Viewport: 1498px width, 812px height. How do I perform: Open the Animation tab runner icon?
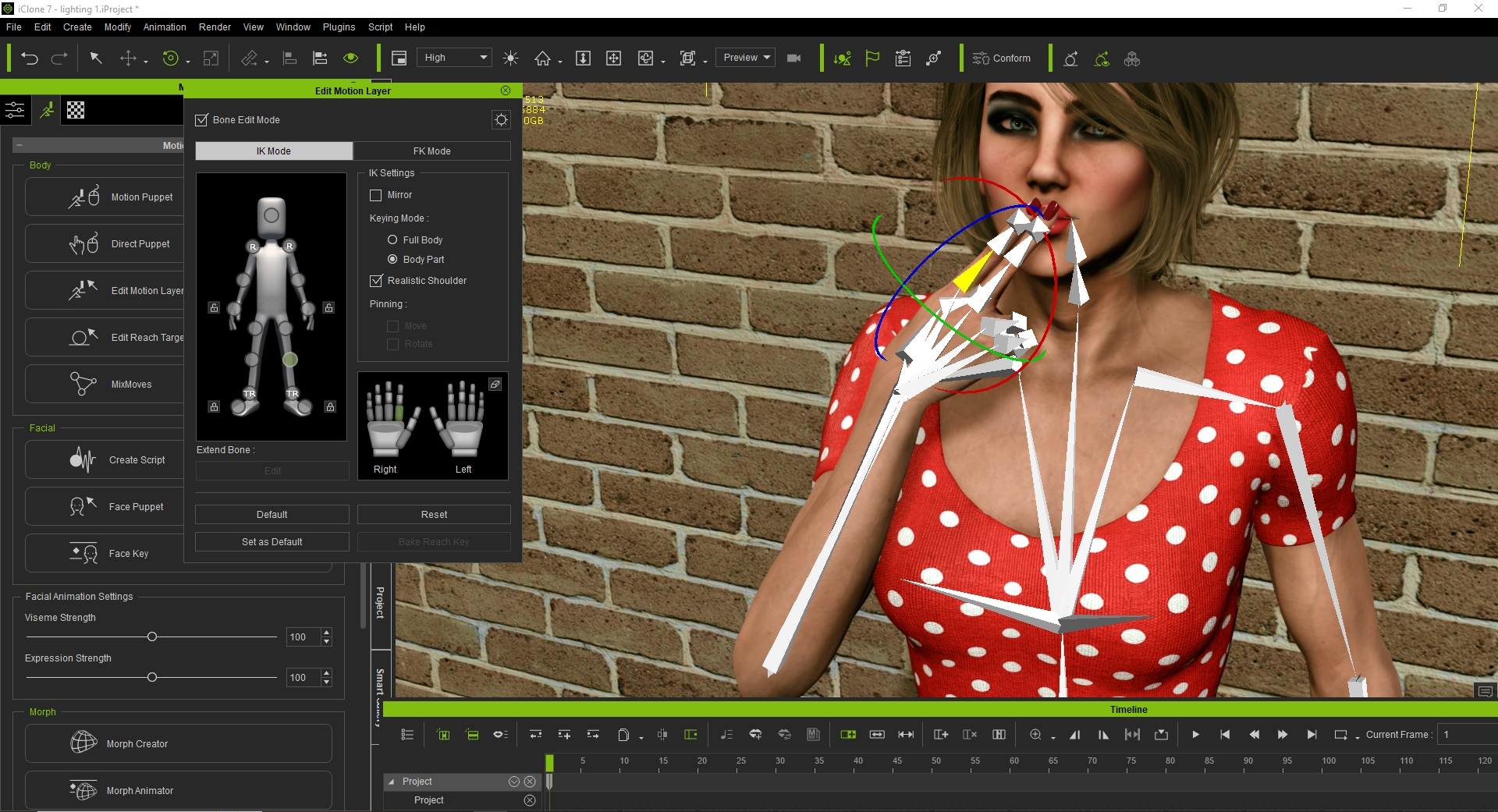coord(47,110)
